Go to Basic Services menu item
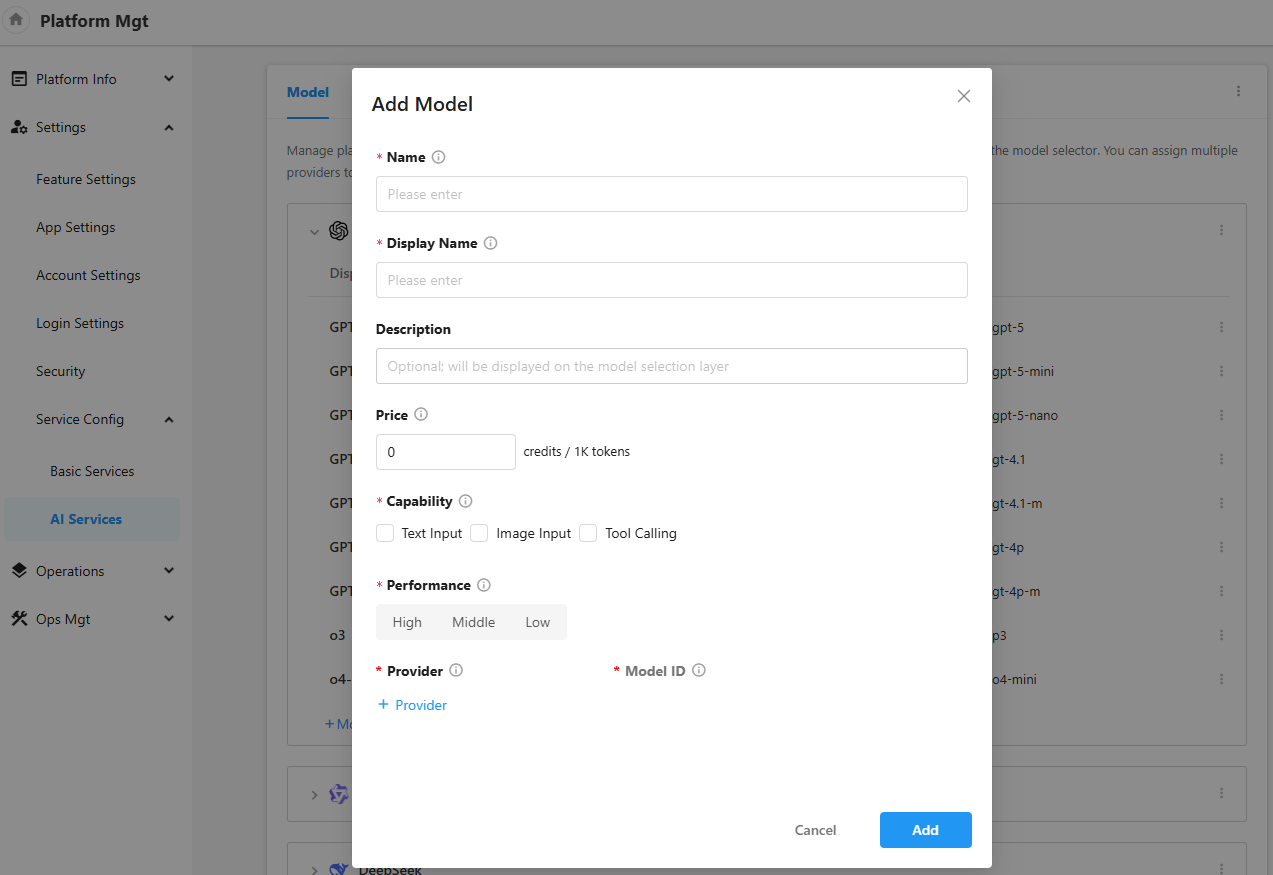This screenshot has width=1273, height=875. pos(92,471)
